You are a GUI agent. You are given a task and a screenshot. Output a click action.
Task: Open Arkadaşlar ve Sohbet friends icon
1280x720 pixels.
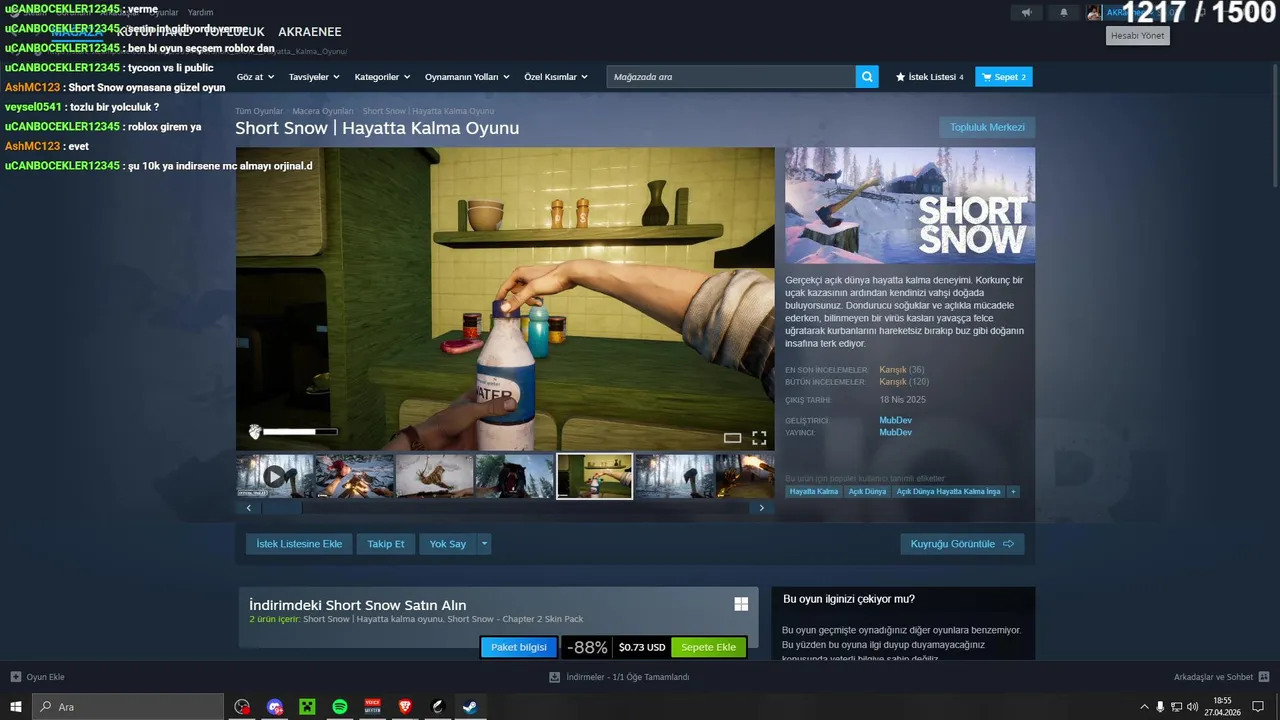(1265, 677)
